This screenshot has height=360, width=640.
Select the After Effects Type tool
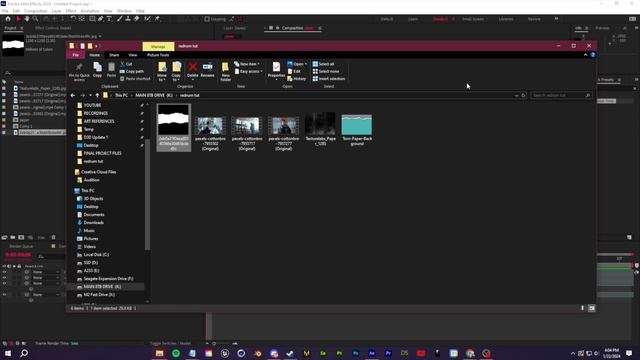(109, 19)
